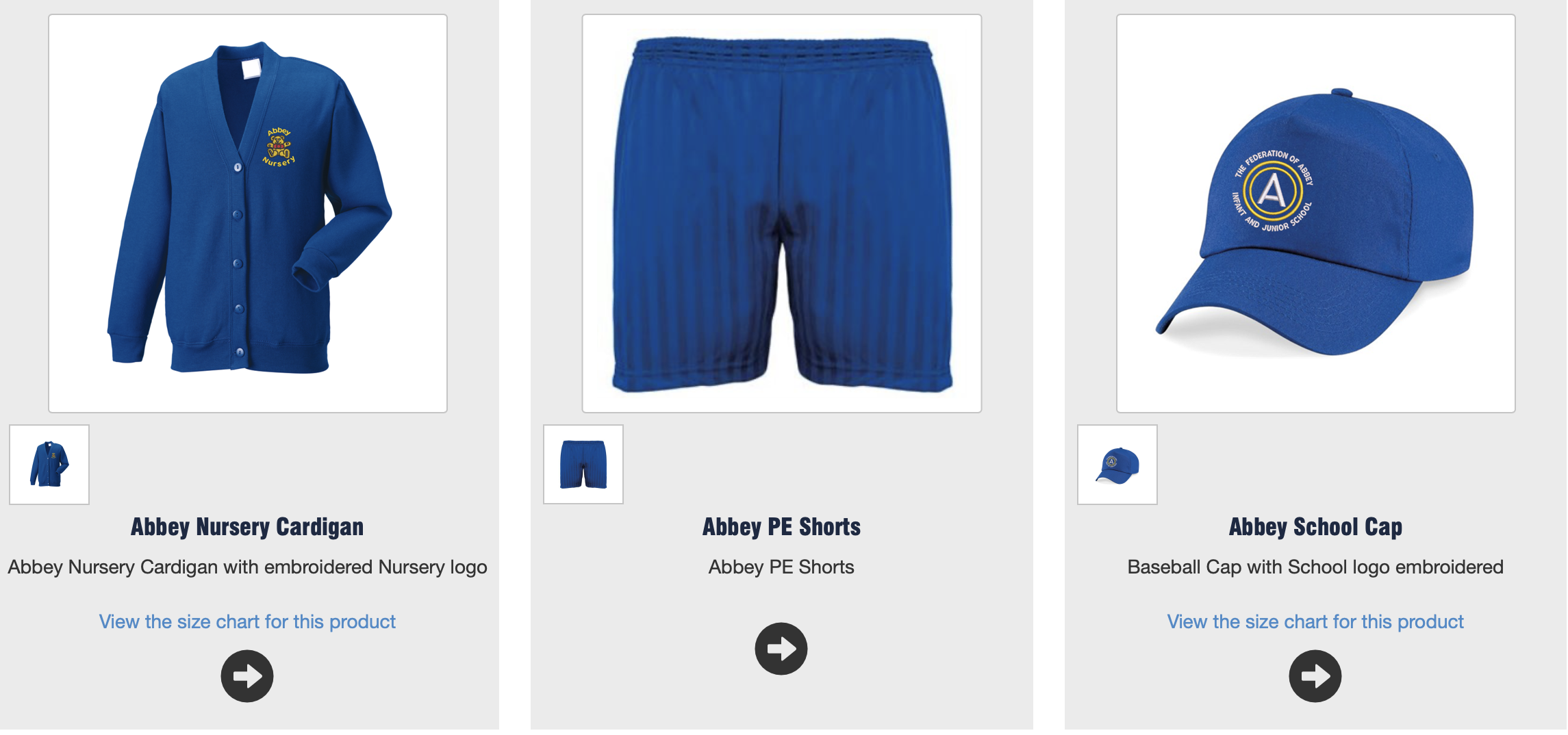The width and height of the screenshot is (1568, 735).
Task: Select the small PE shorts thumbnail
Action: 583,465
